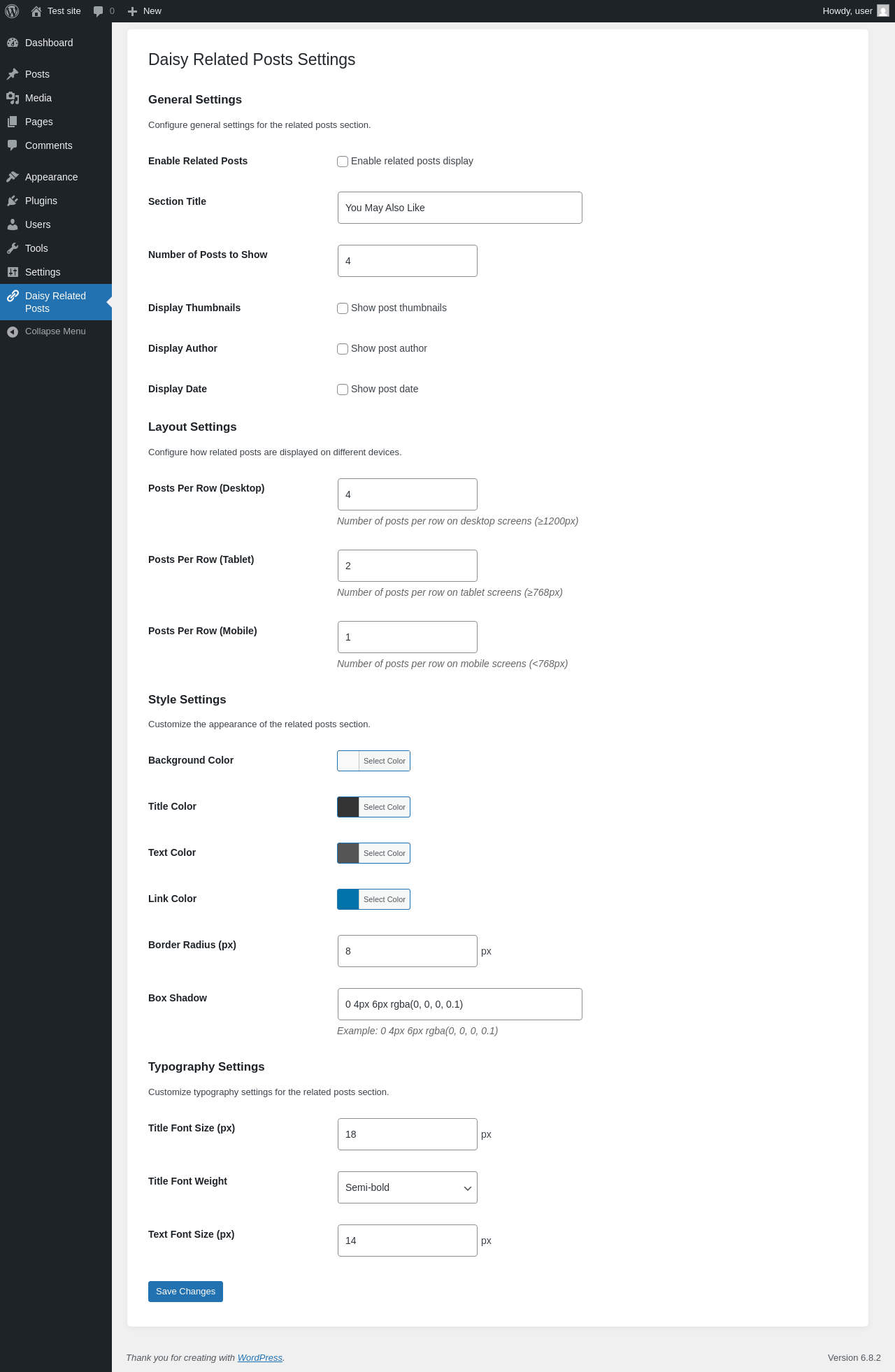Expand the Link Color Select Color picker
This screenshot has height=1372, width=895.
tap(384, 899)
